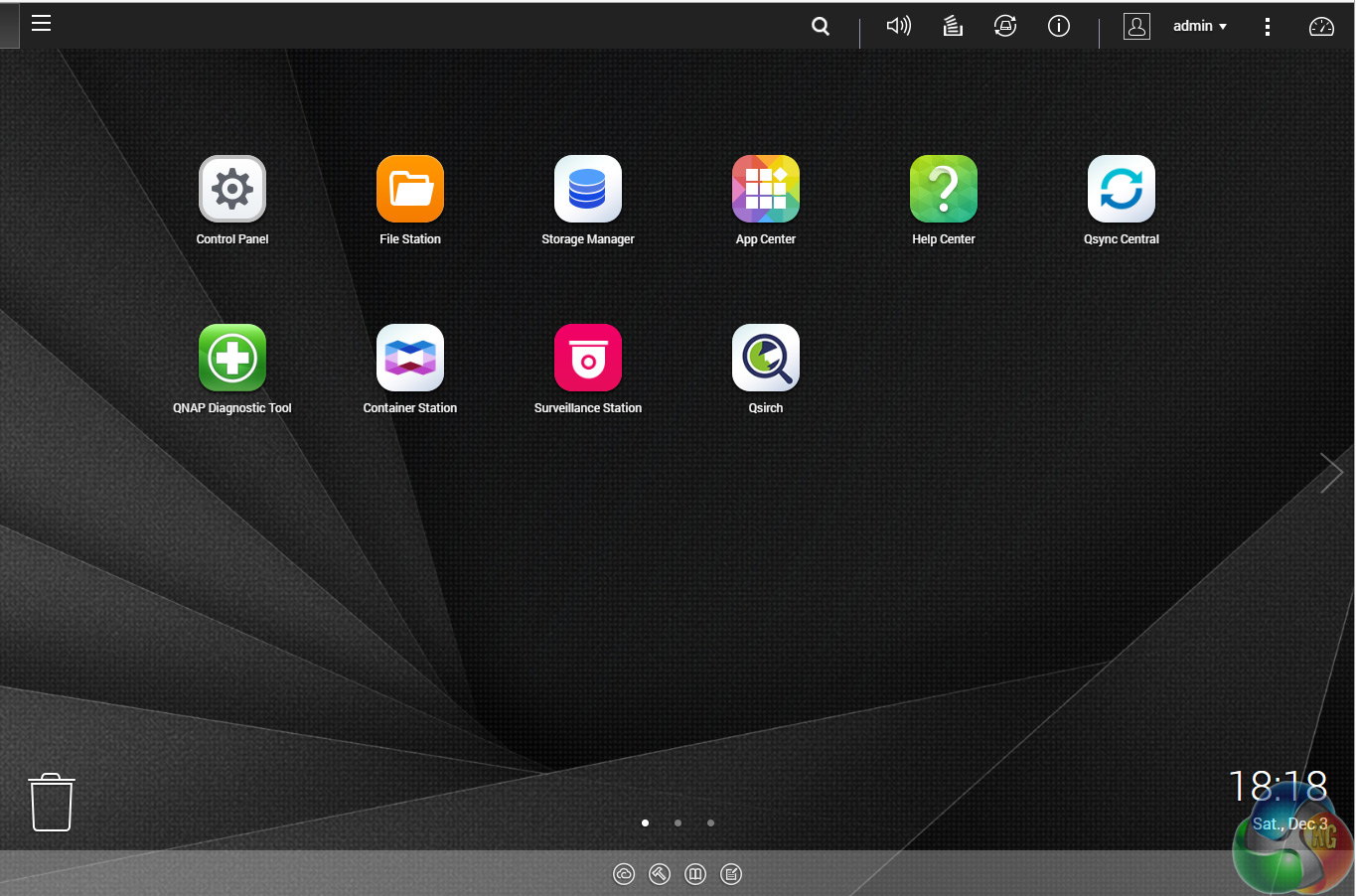
Task: Open the volume control speaker icon
Action: [898, 26]
